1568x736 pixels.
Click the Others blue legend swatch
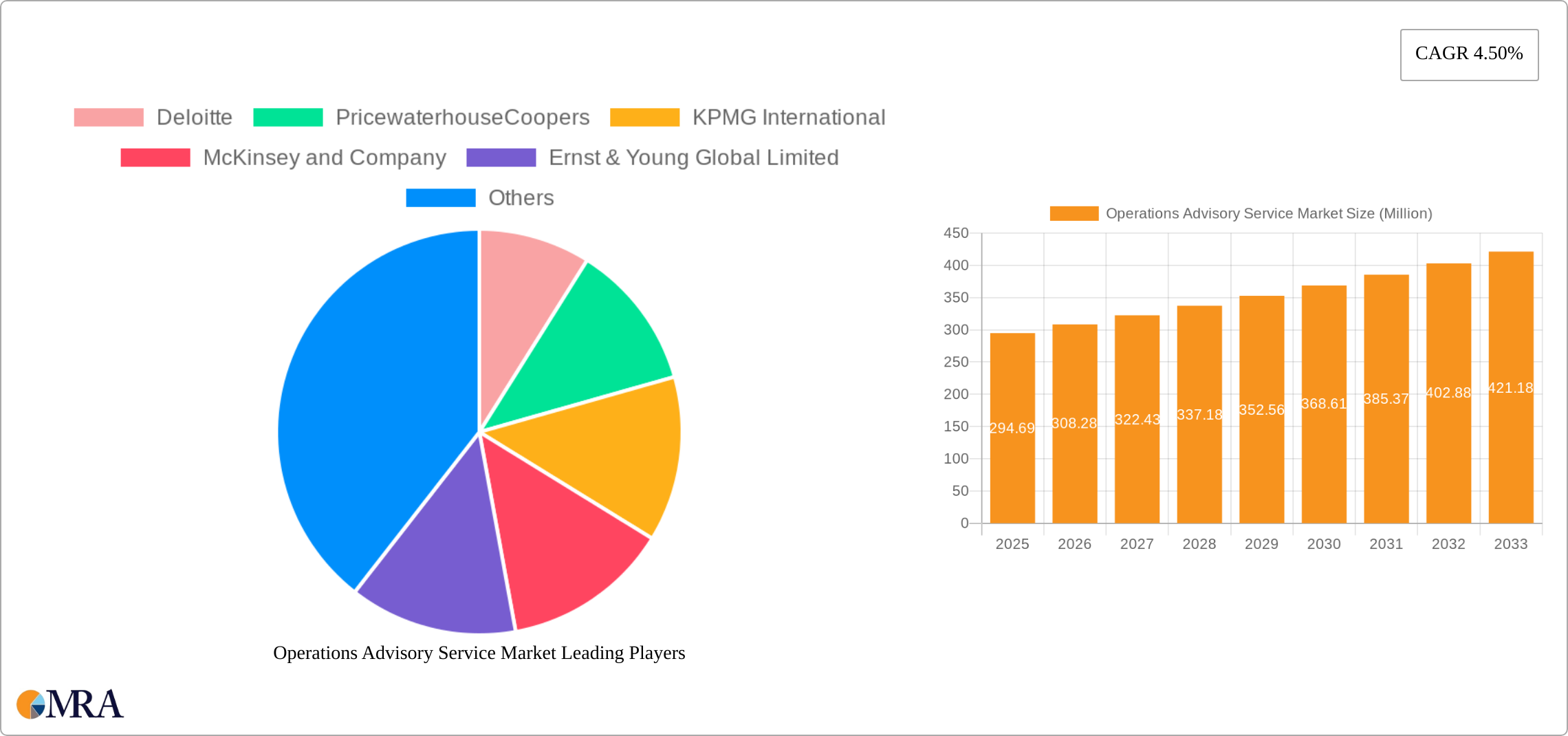[x=440, y=198]
